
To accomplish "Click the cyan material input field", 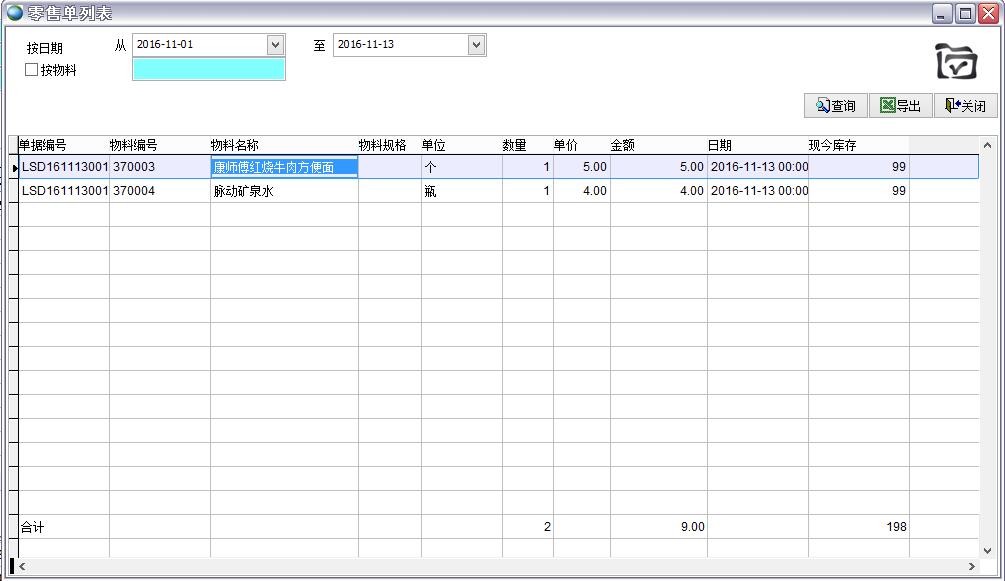I will coord(208,69).
